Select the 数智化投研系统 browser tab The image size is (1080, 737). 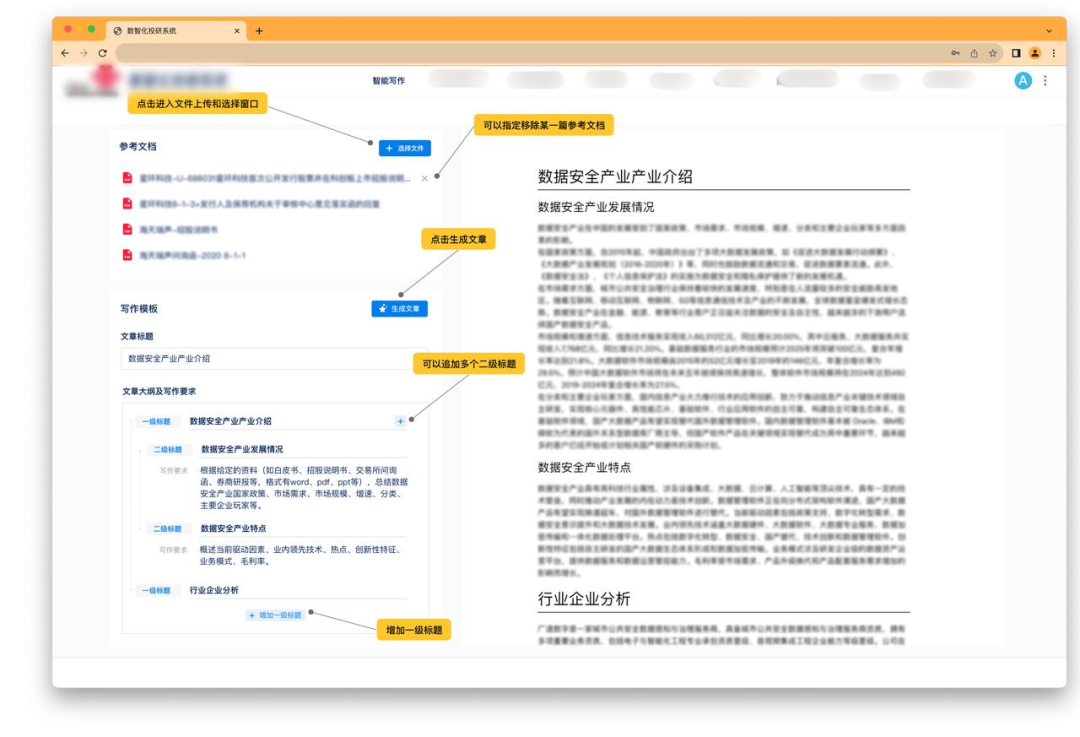[176, 31]
